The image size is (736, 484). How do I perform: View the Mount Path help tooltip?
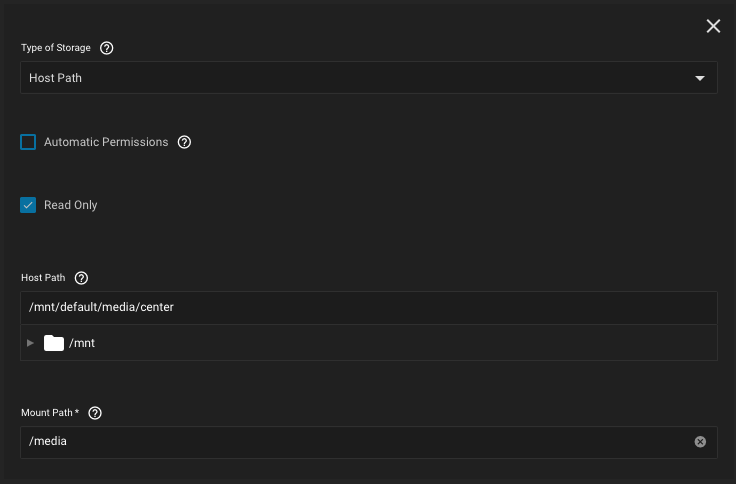(95, 413)
